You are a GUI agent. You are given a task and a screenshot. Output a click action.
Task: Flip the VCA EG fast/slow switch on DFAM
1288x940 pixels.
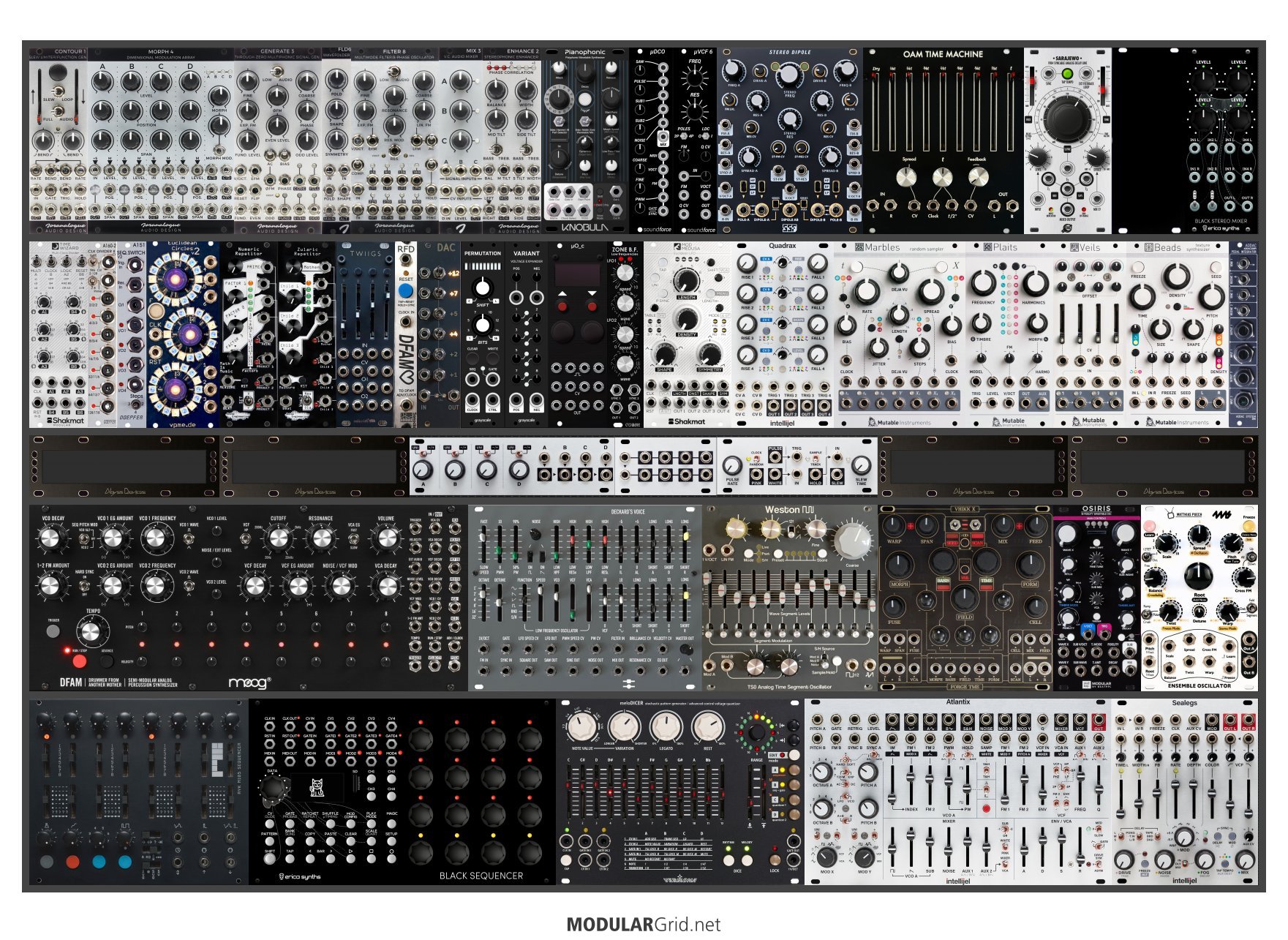coord(353,538)
